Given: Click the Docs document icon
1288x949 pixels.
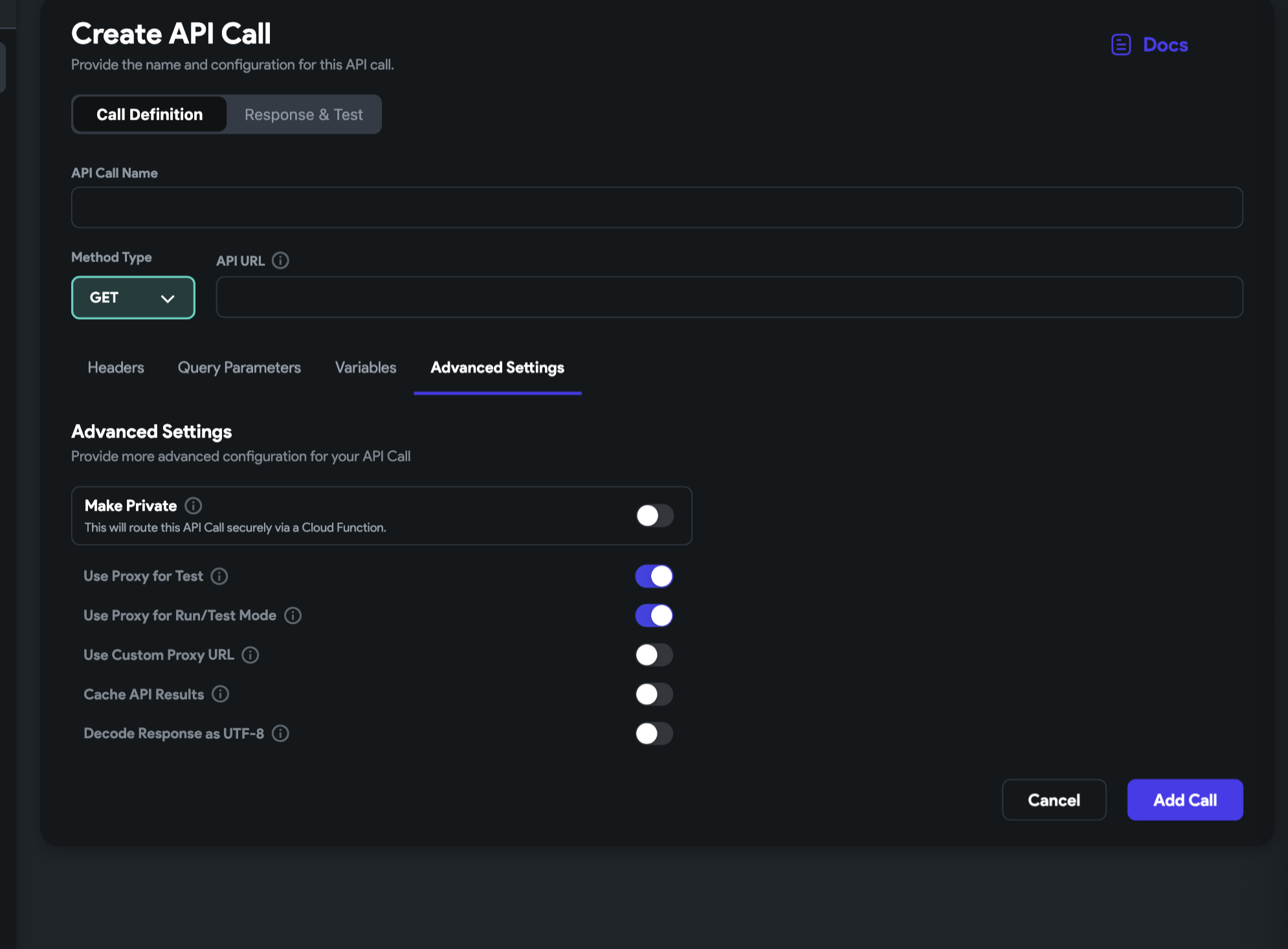Looking at the screenshot, I should pyautogui.click(x=1121, y=45).
